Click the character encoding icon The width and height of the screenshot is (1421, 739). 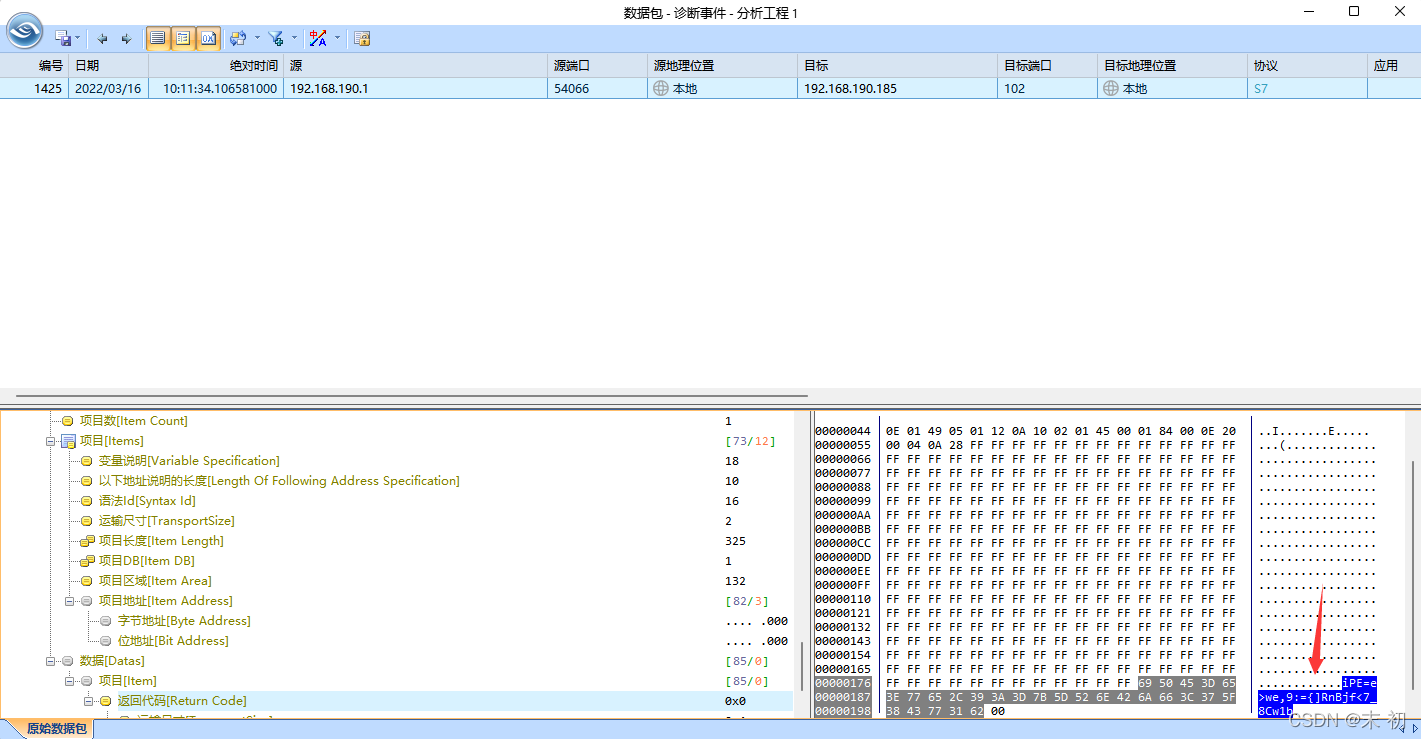[x=318, y=38]
